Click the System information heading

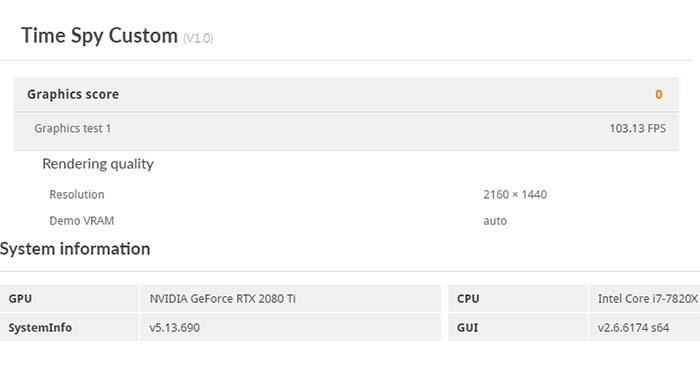[x=75, y=249]
